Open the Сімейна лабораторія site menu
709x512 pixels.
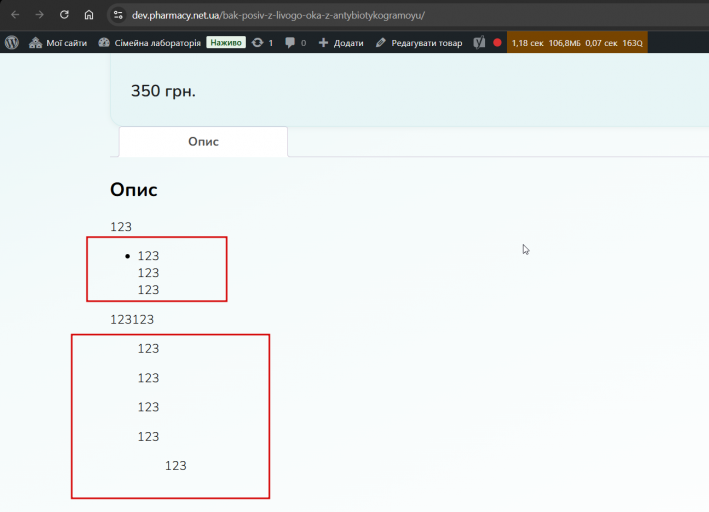150,43
